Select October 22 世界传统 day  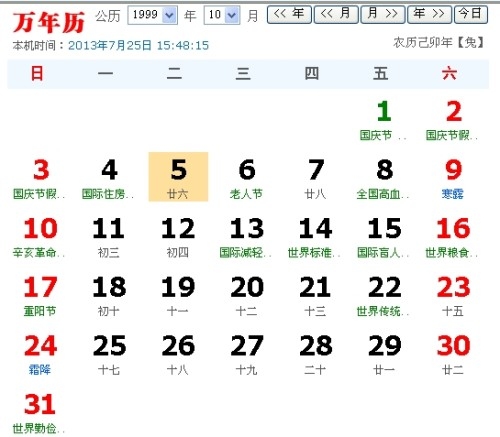pyautogui.click(x=384, y=296)
